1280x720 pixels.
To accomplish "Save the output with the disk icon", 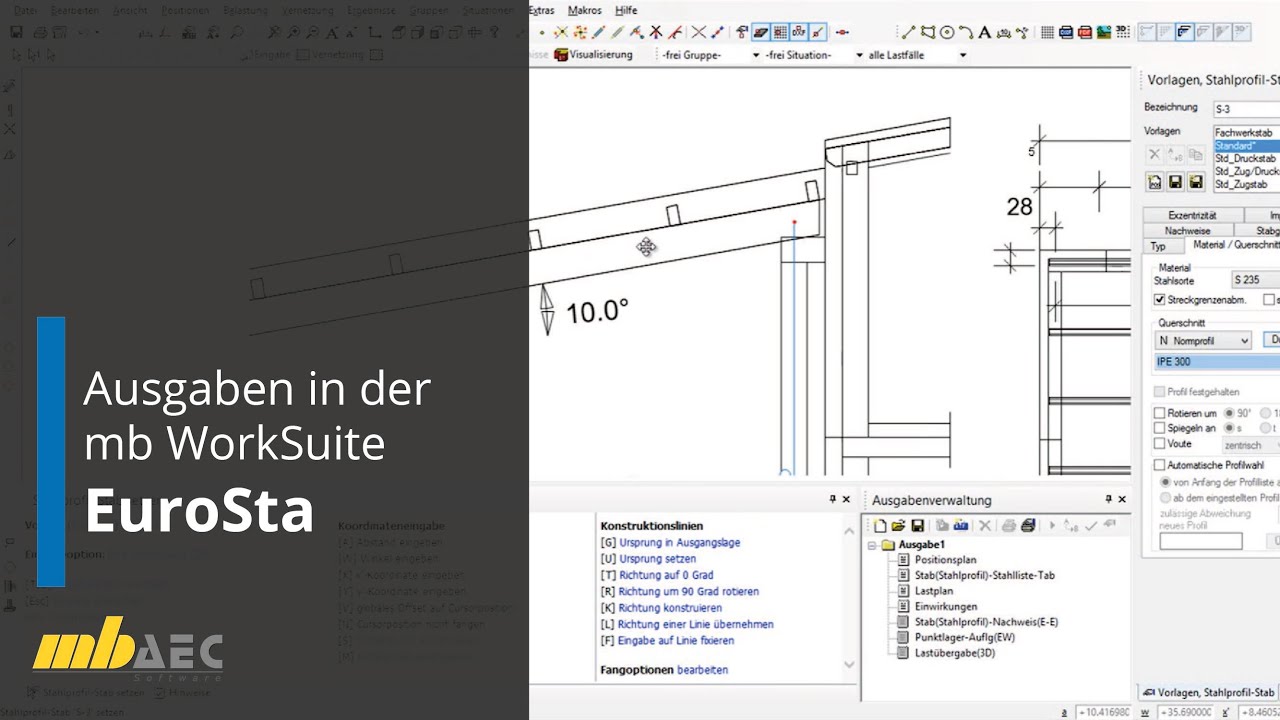I will [918, 525].
